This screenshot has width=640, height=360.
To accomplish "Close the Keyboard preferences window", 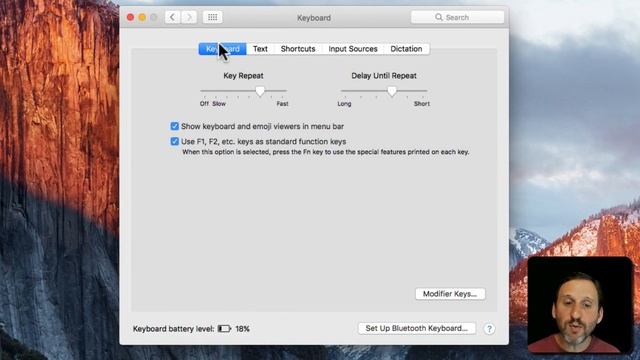I will (131, 17).
